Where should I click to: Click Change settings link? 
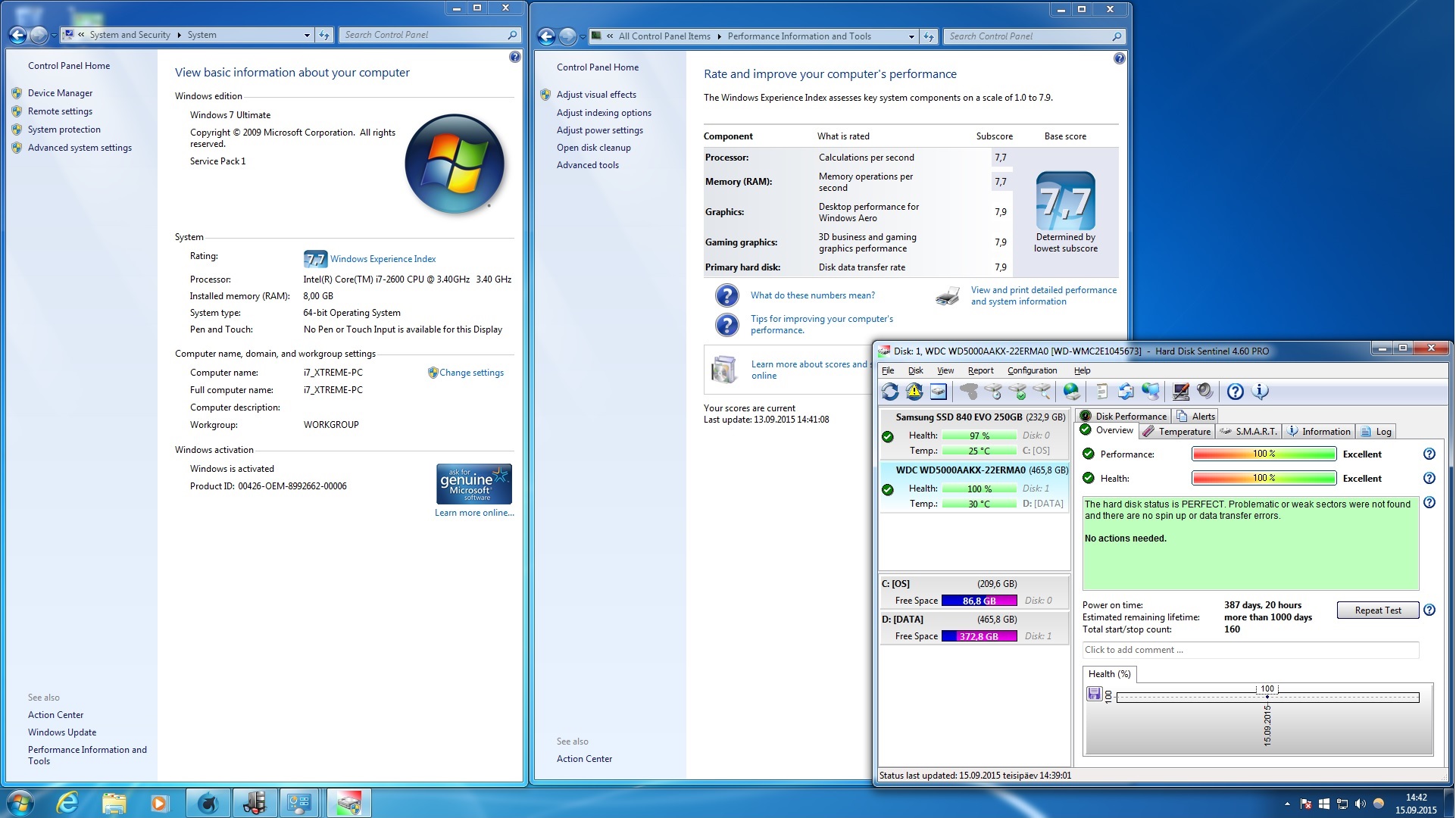click(x=471, y=373)
